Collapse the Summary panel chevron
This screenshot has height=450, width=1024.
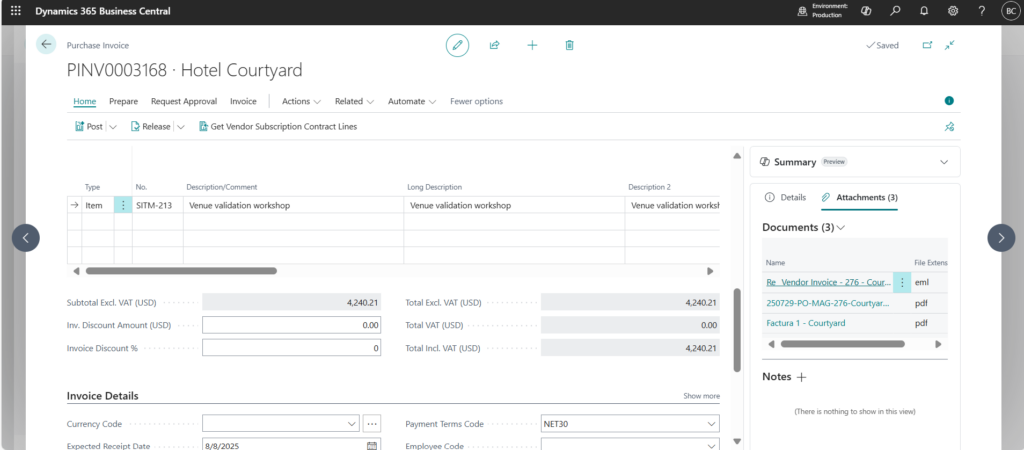(x=943, y=162)
